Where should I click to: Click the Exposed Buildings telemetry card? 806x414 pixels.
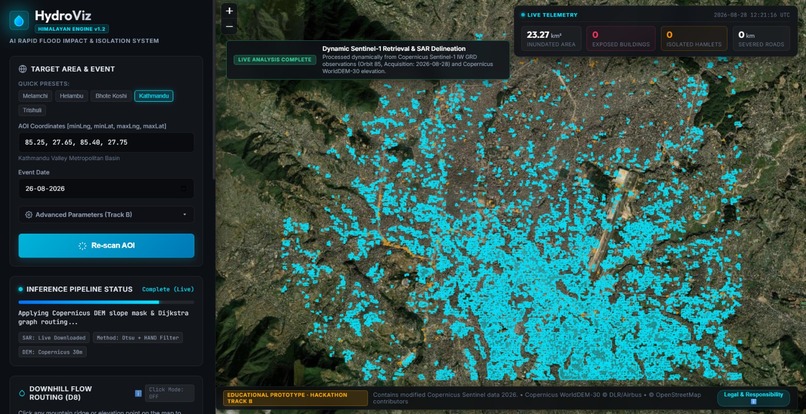point(620,39)
